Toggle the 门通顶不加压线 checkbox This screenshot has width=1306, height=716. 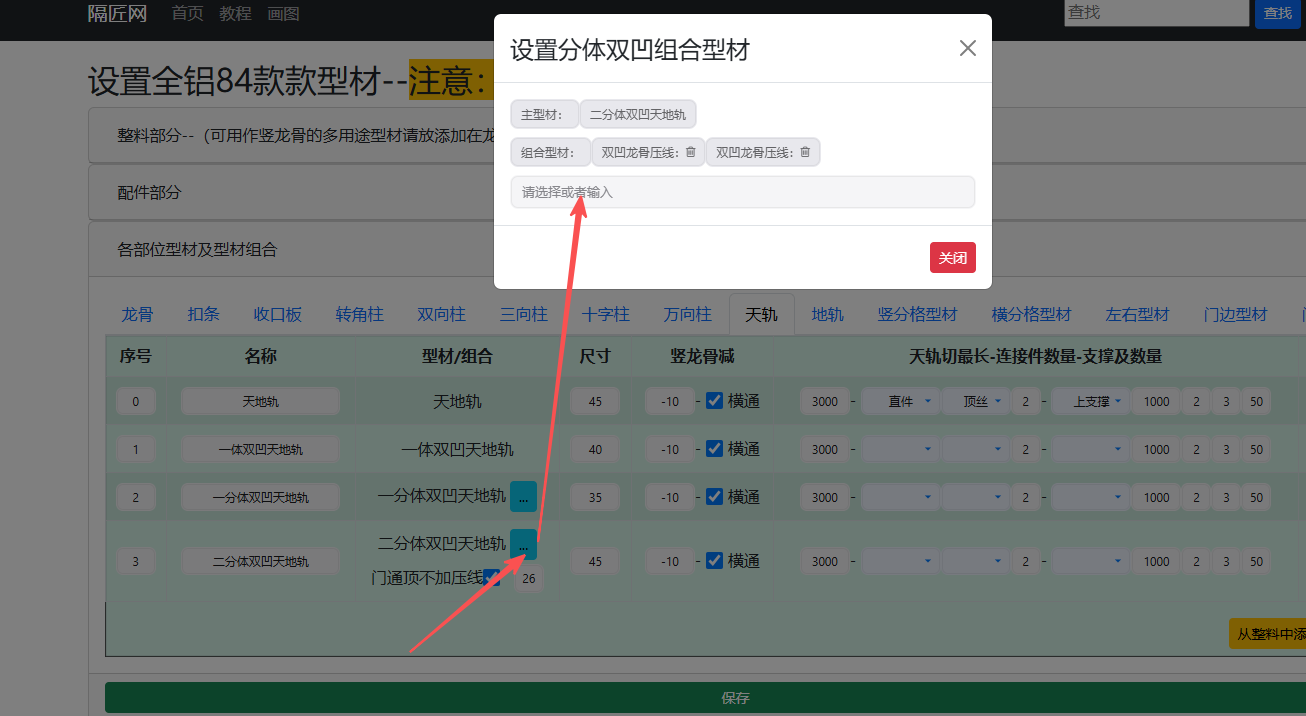click(492, 577)
